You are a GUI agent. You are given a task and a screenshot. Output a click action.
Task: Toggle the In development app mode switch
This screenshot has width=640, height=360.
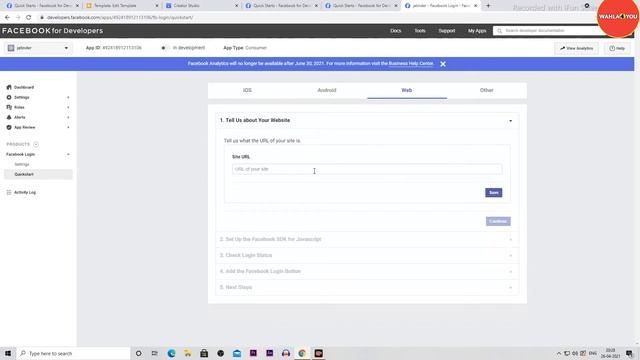click(164, 48)
